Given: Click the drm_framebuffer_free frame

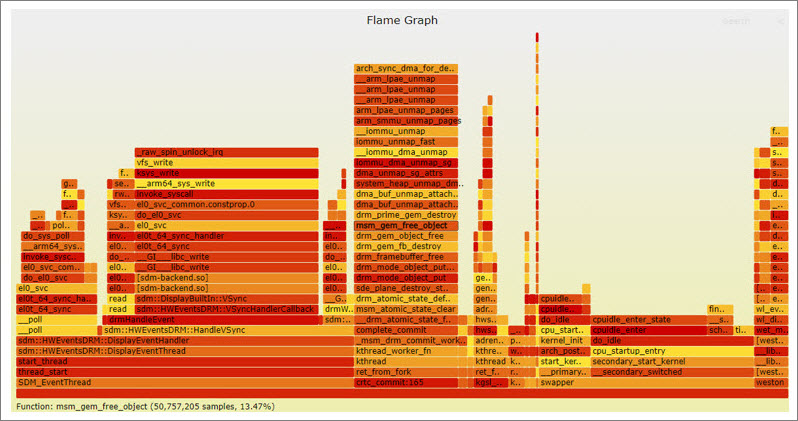Looking at the screenshot, I should (406, 257).
